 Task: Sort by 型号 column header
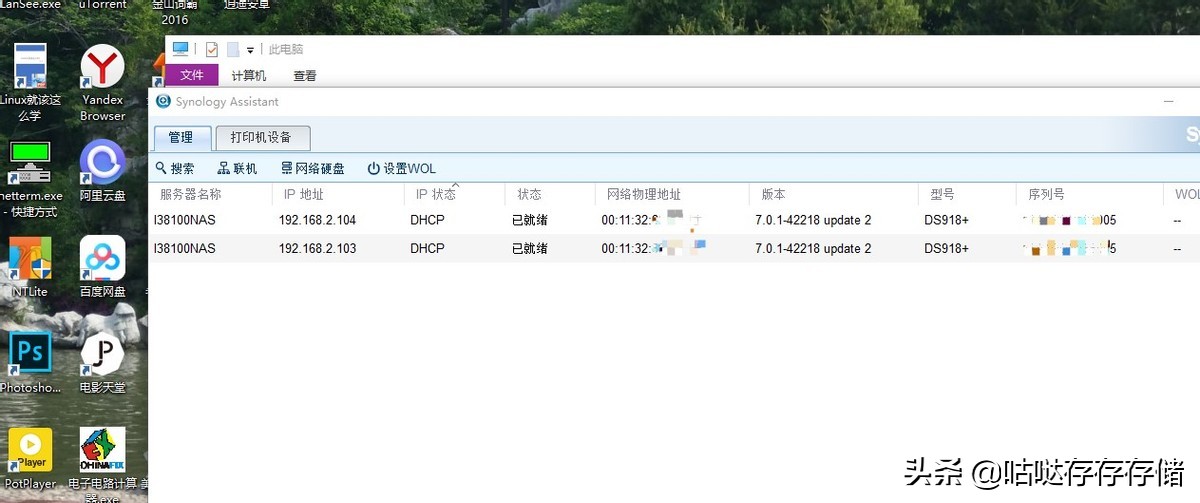pos(966,195)
